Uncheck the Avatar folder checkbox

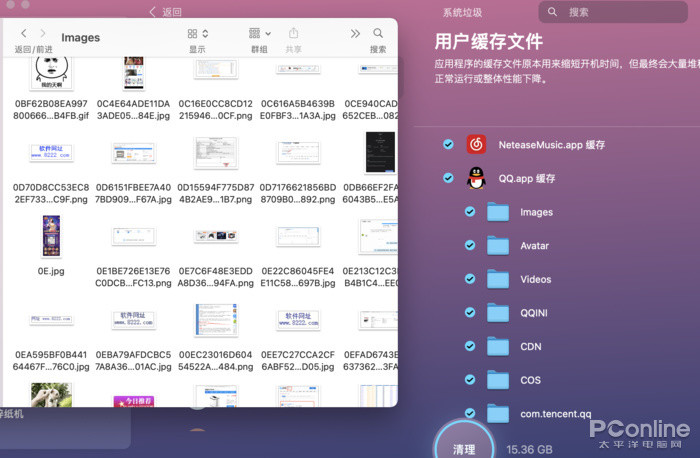[x=470, y=245]
